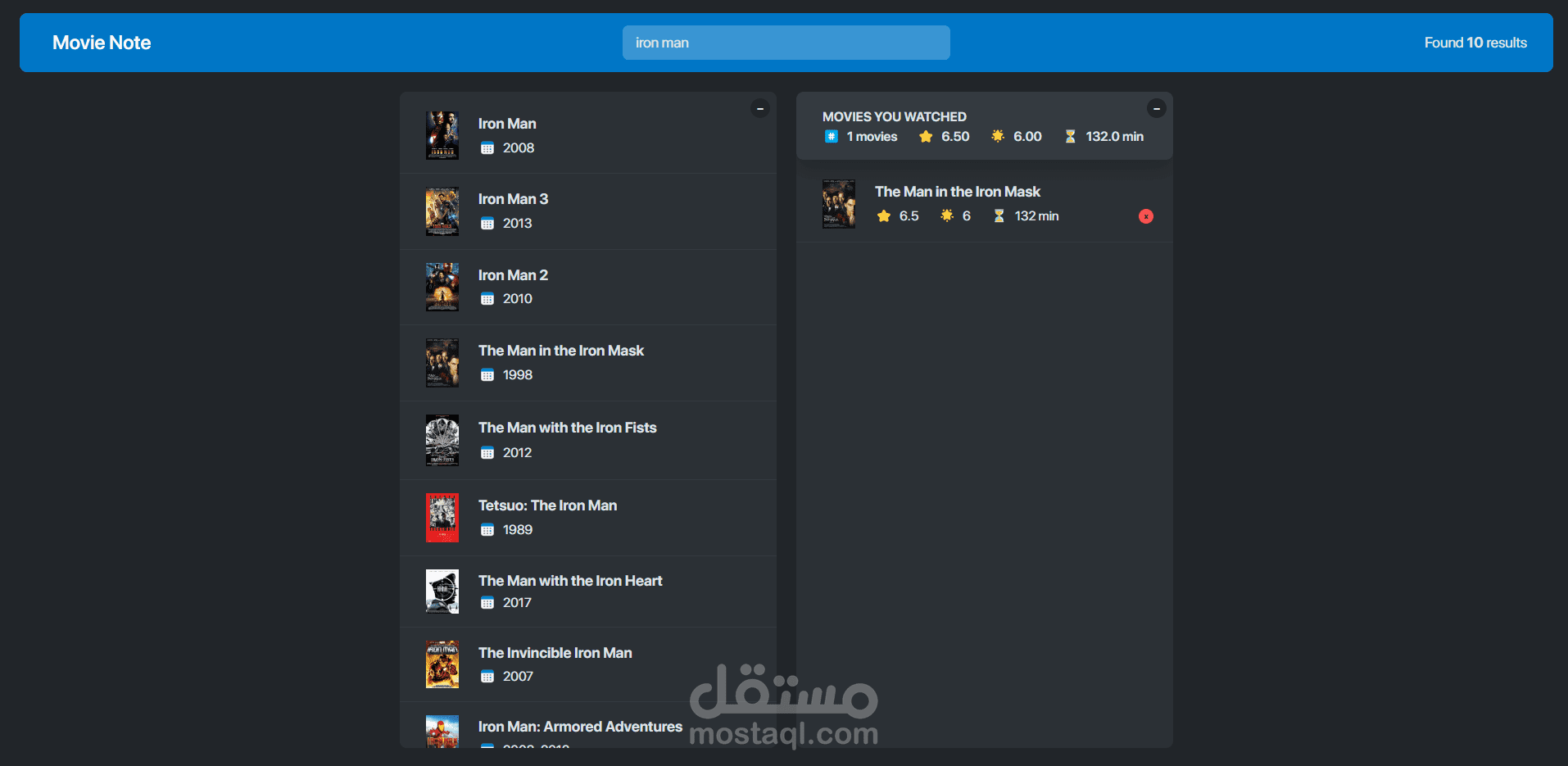Select the 'Iron Man 2' result title
Viewport: 1568px width, 766px height.
tap(513, 275)
